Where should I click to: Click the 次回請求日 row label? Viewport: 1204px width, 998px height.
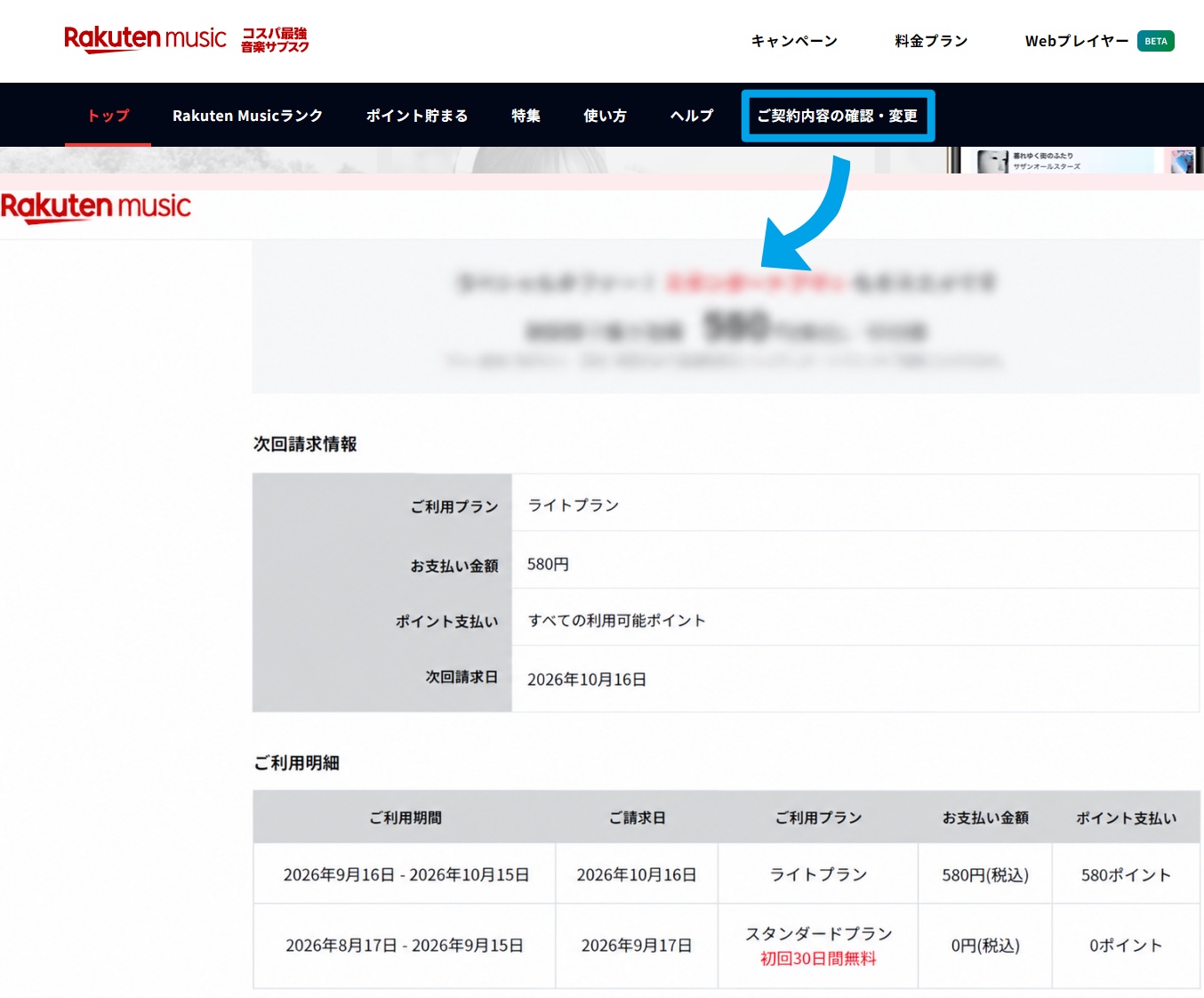462,677
